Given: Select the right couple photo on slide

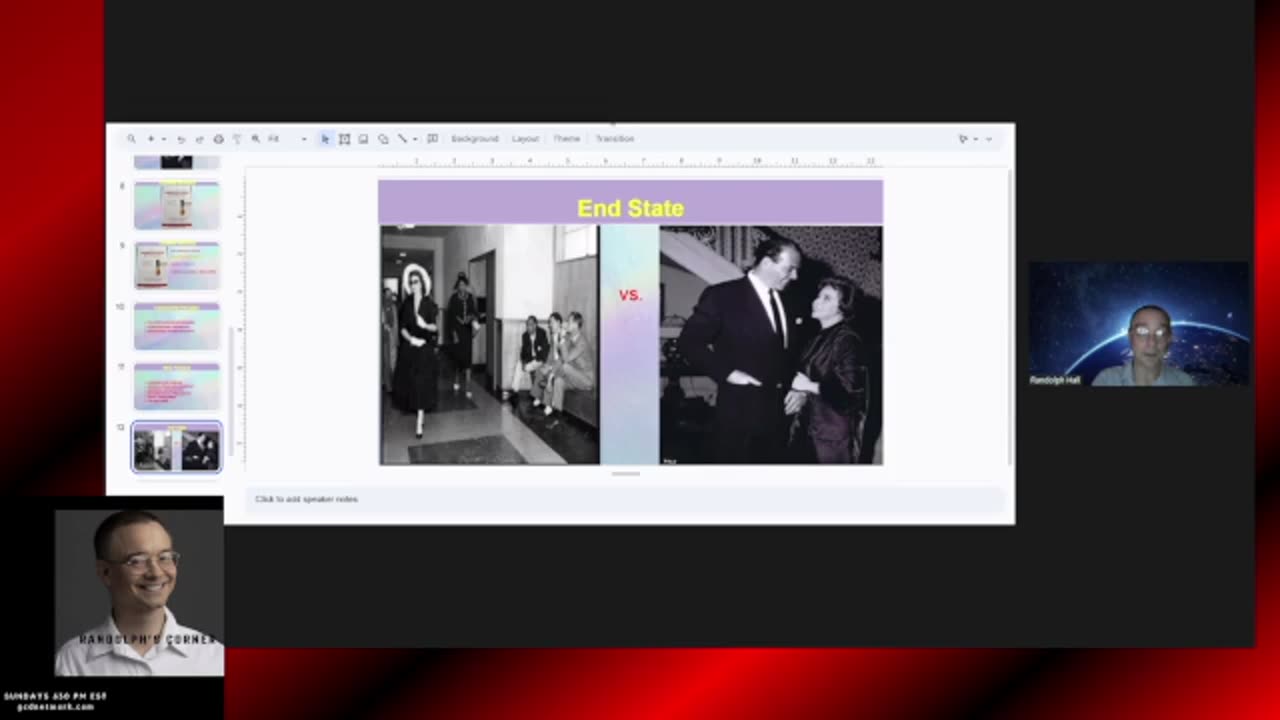Looking at the screenshot, I should tap(771, 345).
